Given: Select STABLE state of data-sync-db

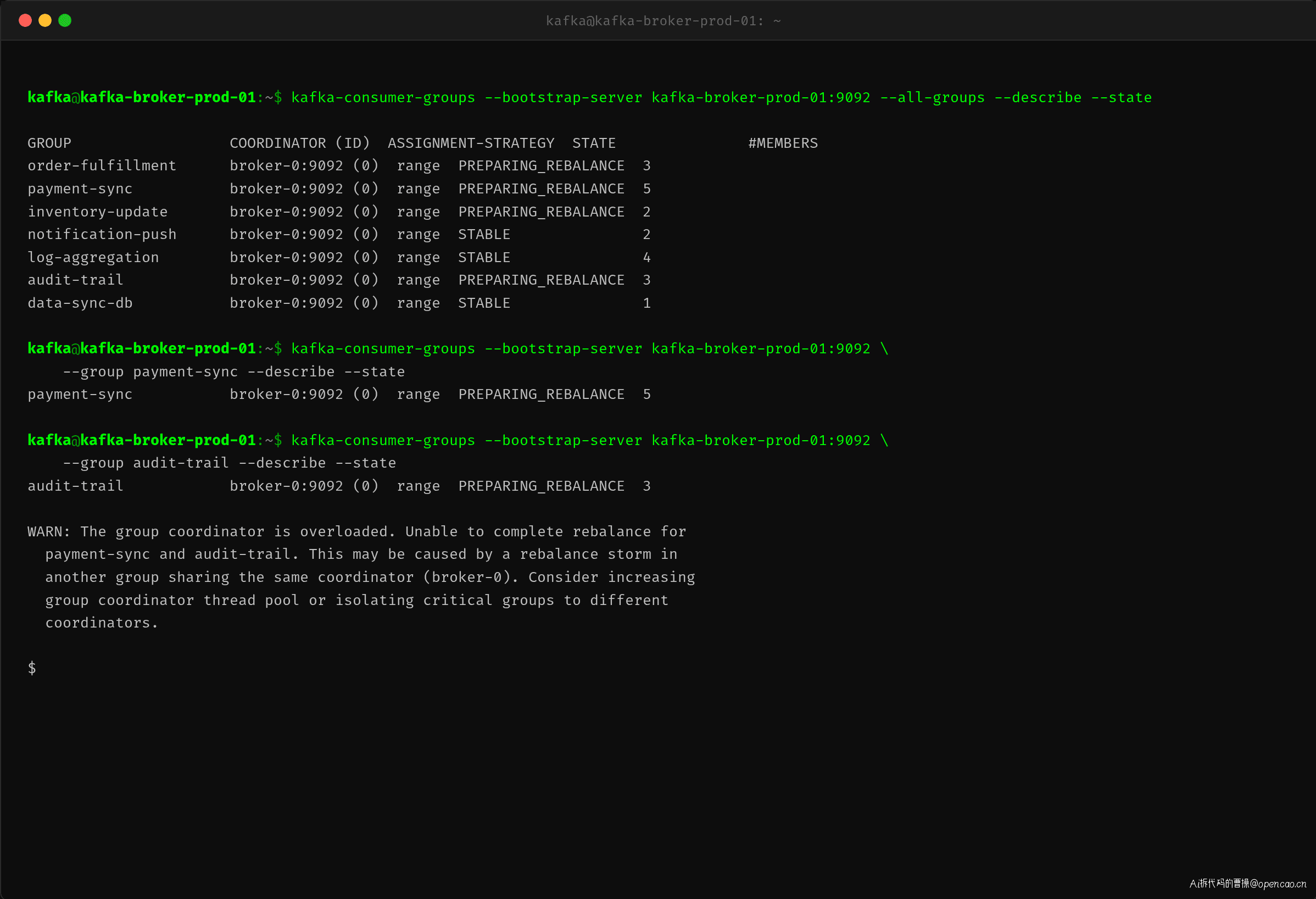Looking at the screenshot, I should tap(484, 303).
